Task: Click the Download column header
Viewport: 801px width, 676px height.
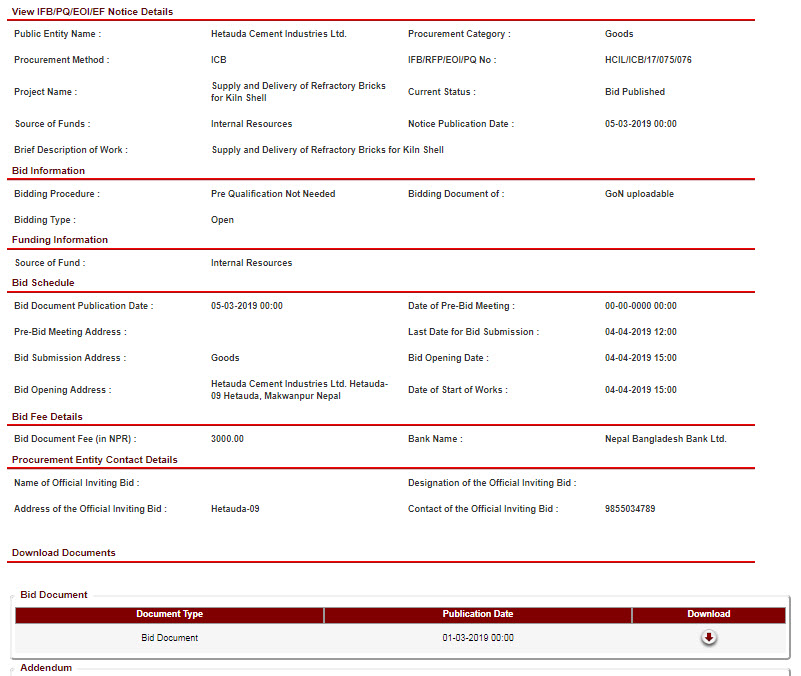Action: (x=708, y=614)
